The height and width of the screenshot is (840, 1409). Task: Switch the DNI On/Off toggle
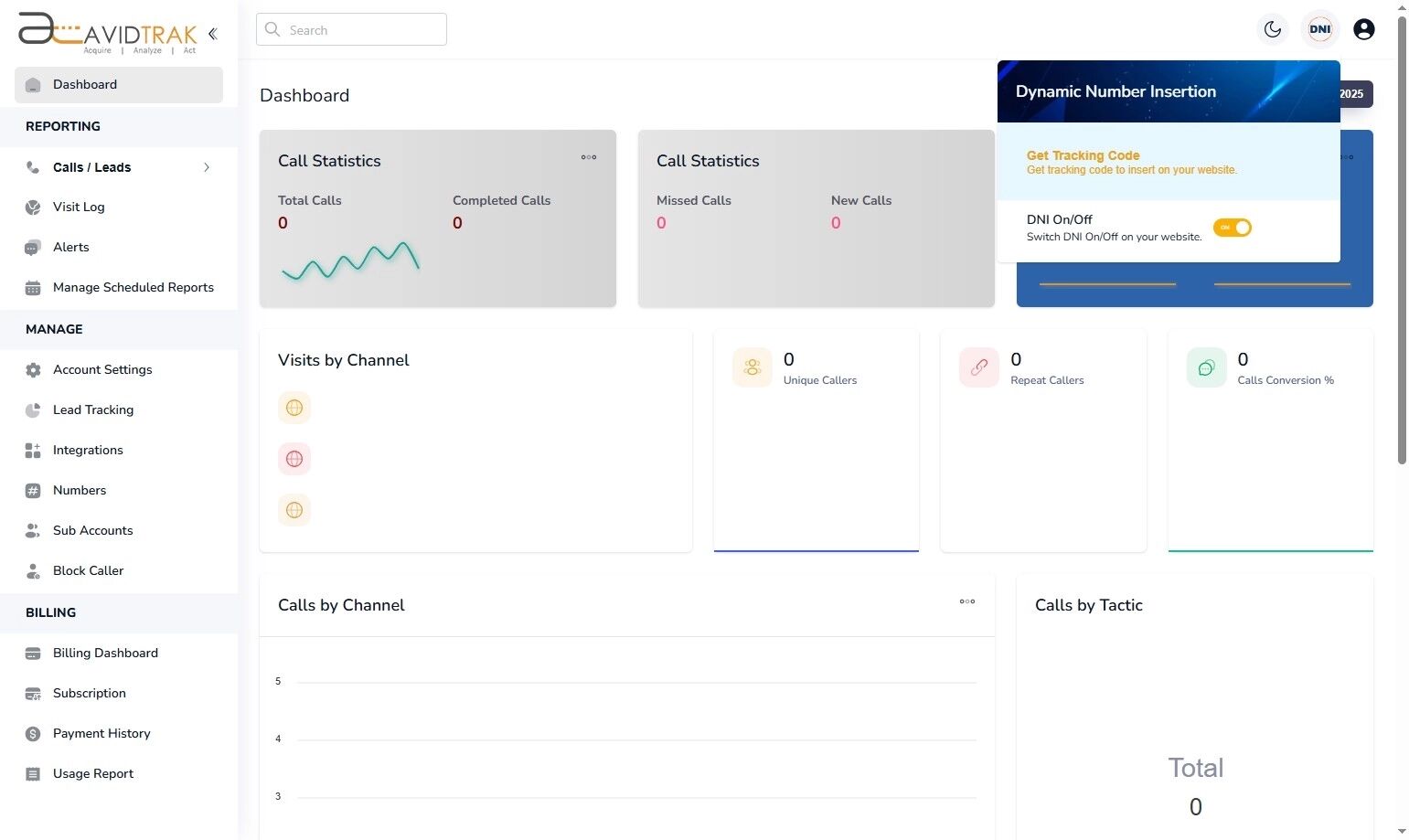point(1232,228)
